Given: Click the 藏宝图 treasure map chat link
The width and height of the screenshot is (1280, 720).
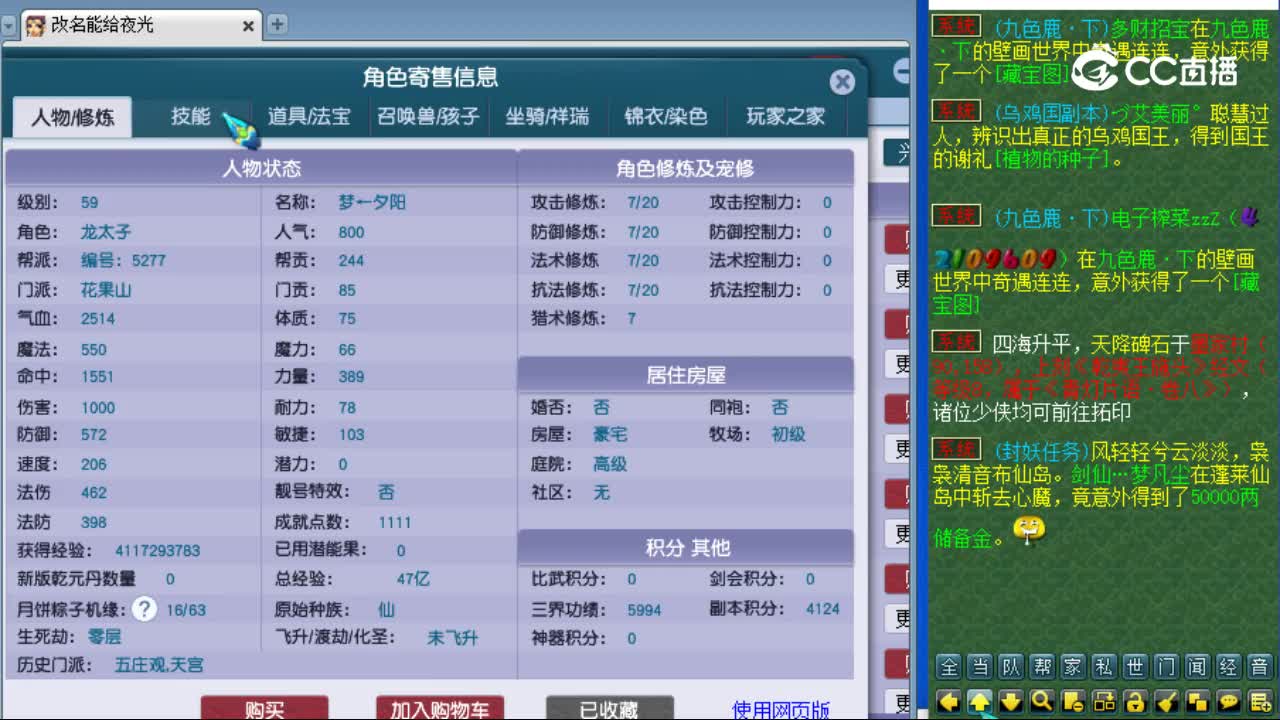Looking at the screenshot, I should 1031,75.
